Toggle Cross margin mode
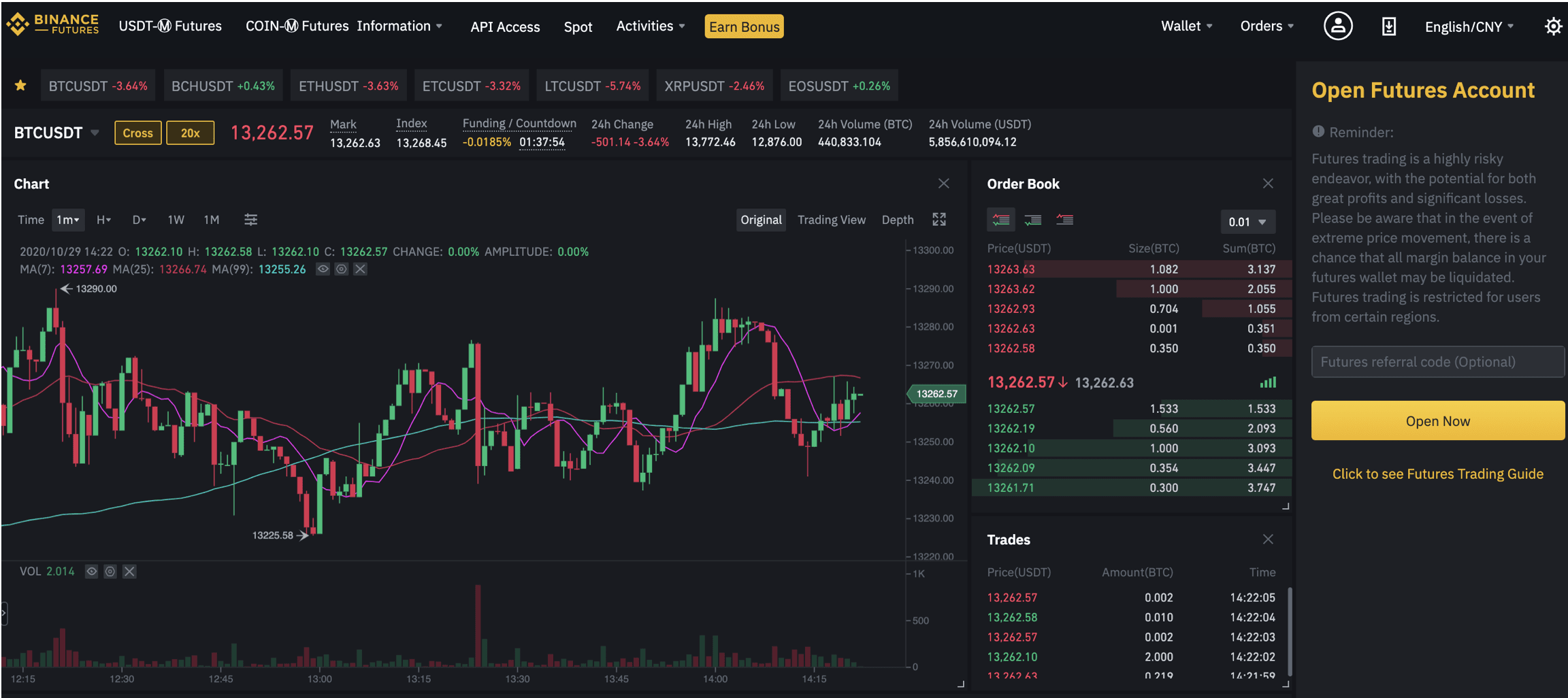 tap(137, 133)
